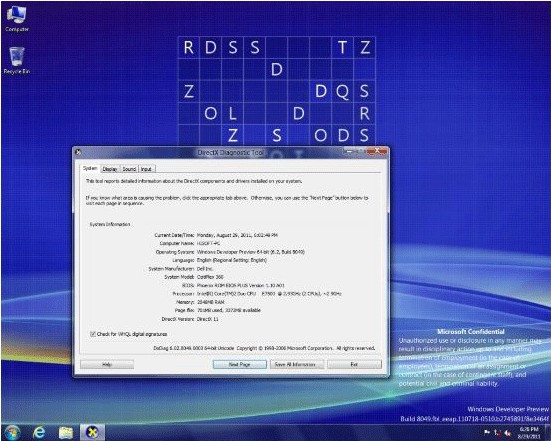This screenshot has height=441, width=551.
Task: Click the Language value English text
Action: [232, 260]
